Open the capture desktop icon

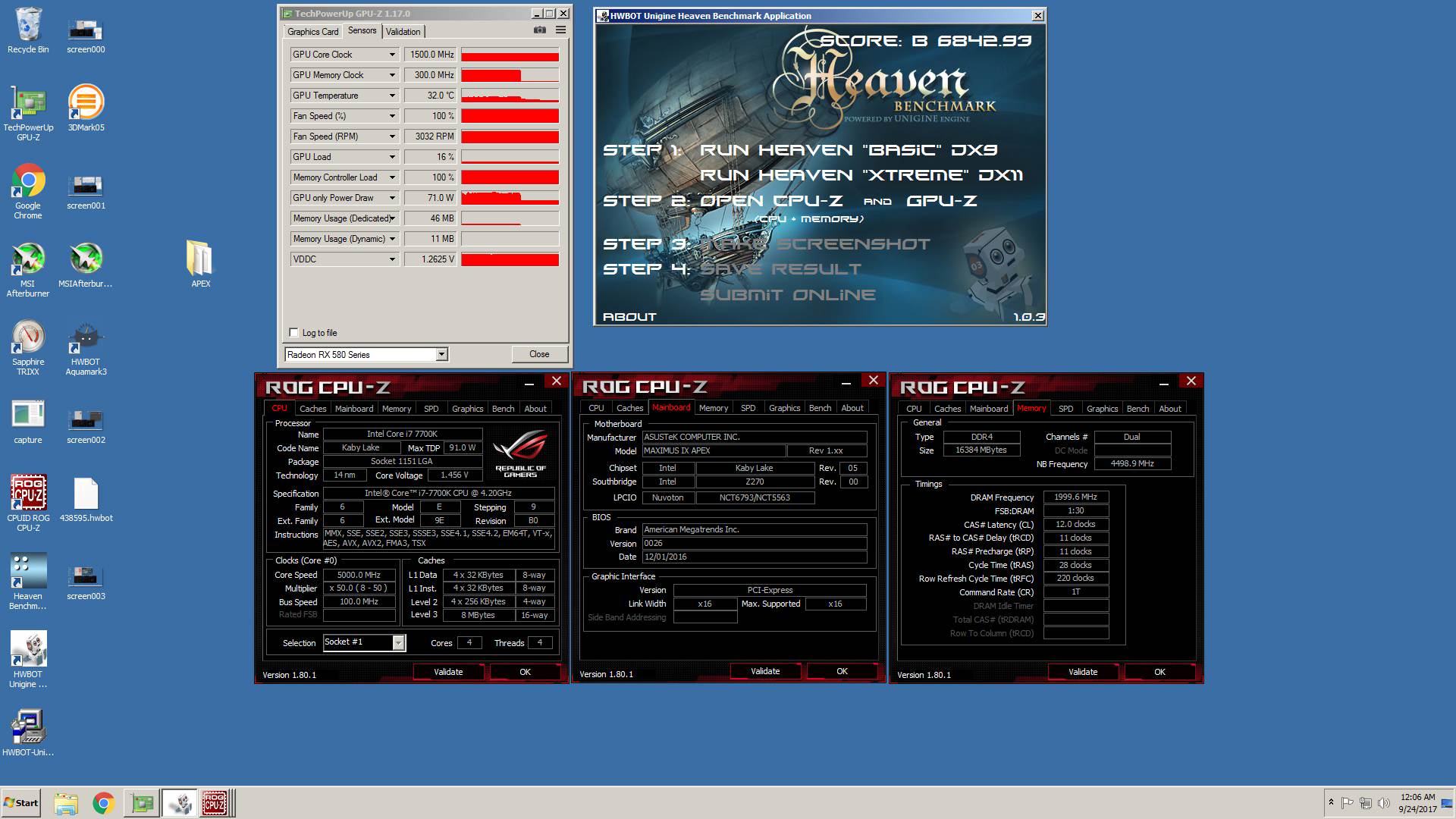28,421
